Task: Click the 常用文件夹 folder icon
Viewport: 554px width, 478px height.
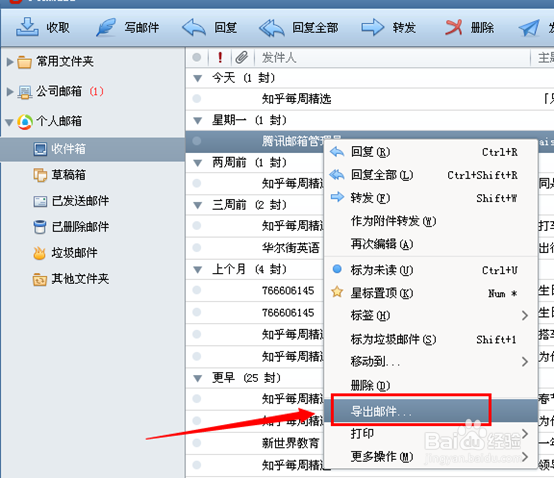Action: 24,62
